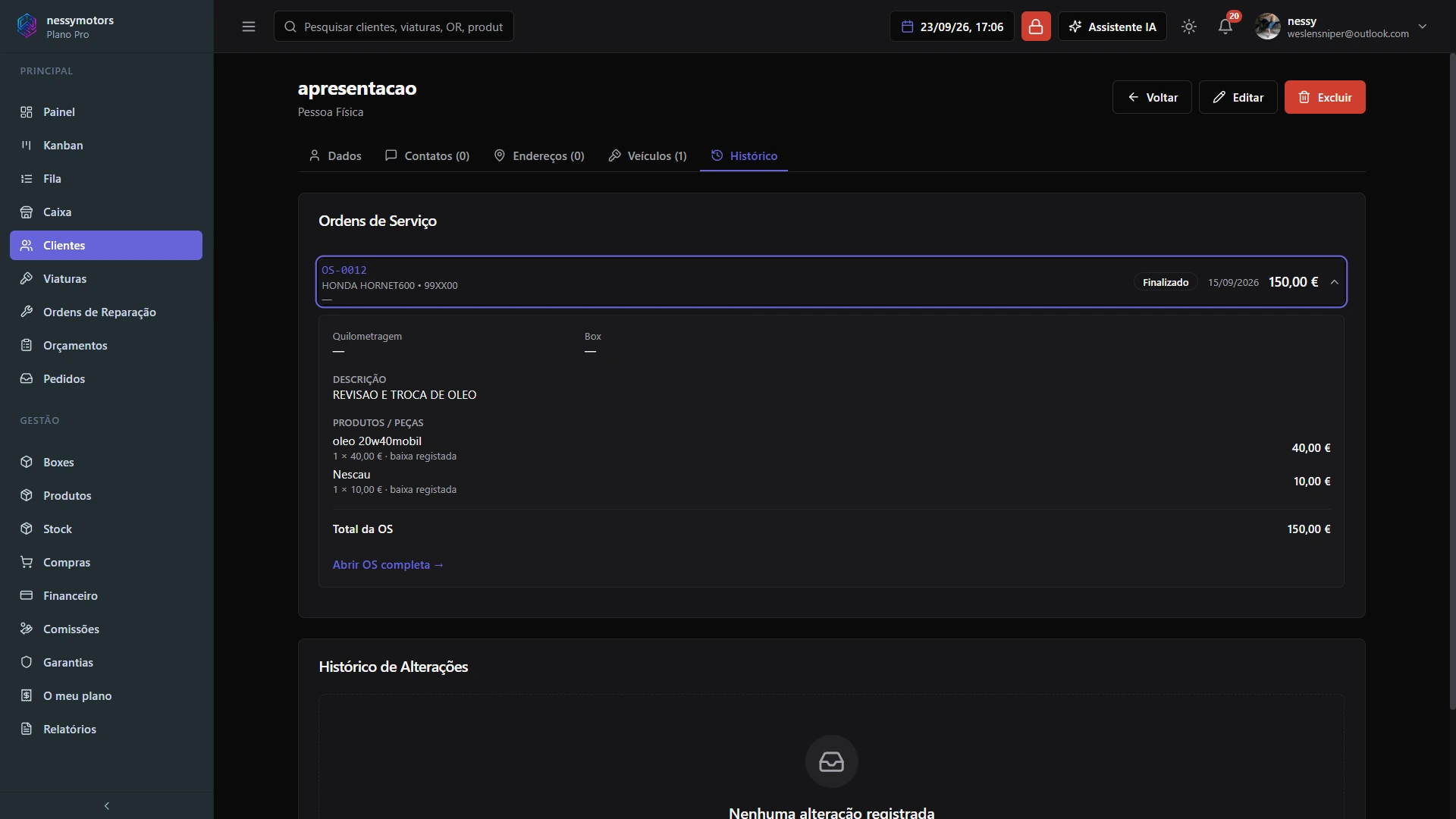Viewport: 1456px width, 819px height.
Task: Click the red lock icon button
Action: pyautogui.click(x=1036, y=27)
